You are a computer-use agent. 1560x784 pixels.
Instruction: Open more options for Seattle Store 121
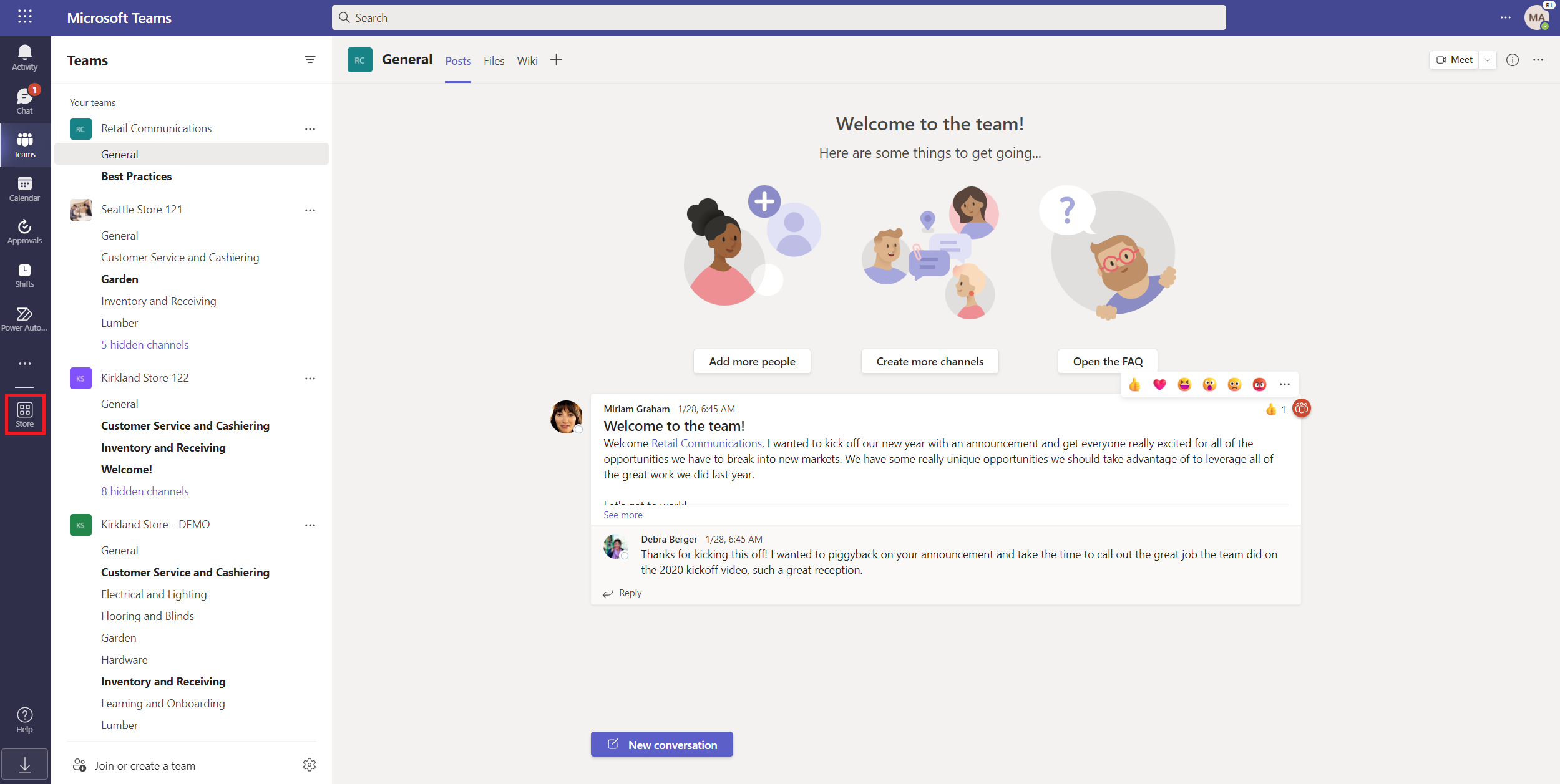pos(310,210)
